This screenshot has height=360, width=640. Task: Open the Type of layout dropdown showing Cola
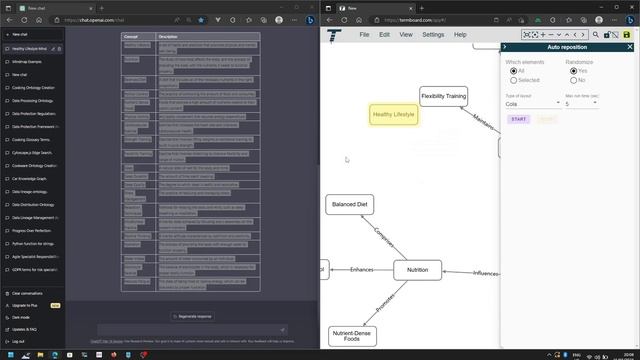click(533, 104)
